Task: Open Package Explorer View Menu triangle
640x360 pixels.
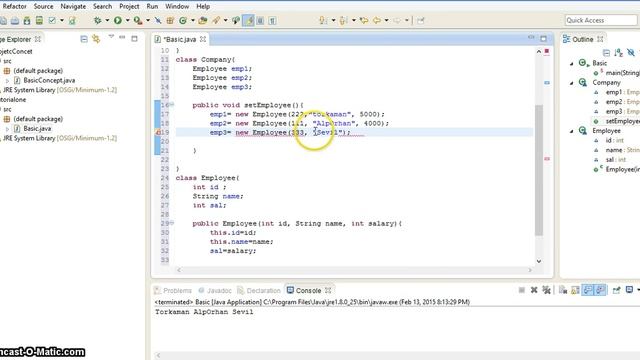Action: tap(111, 37)
